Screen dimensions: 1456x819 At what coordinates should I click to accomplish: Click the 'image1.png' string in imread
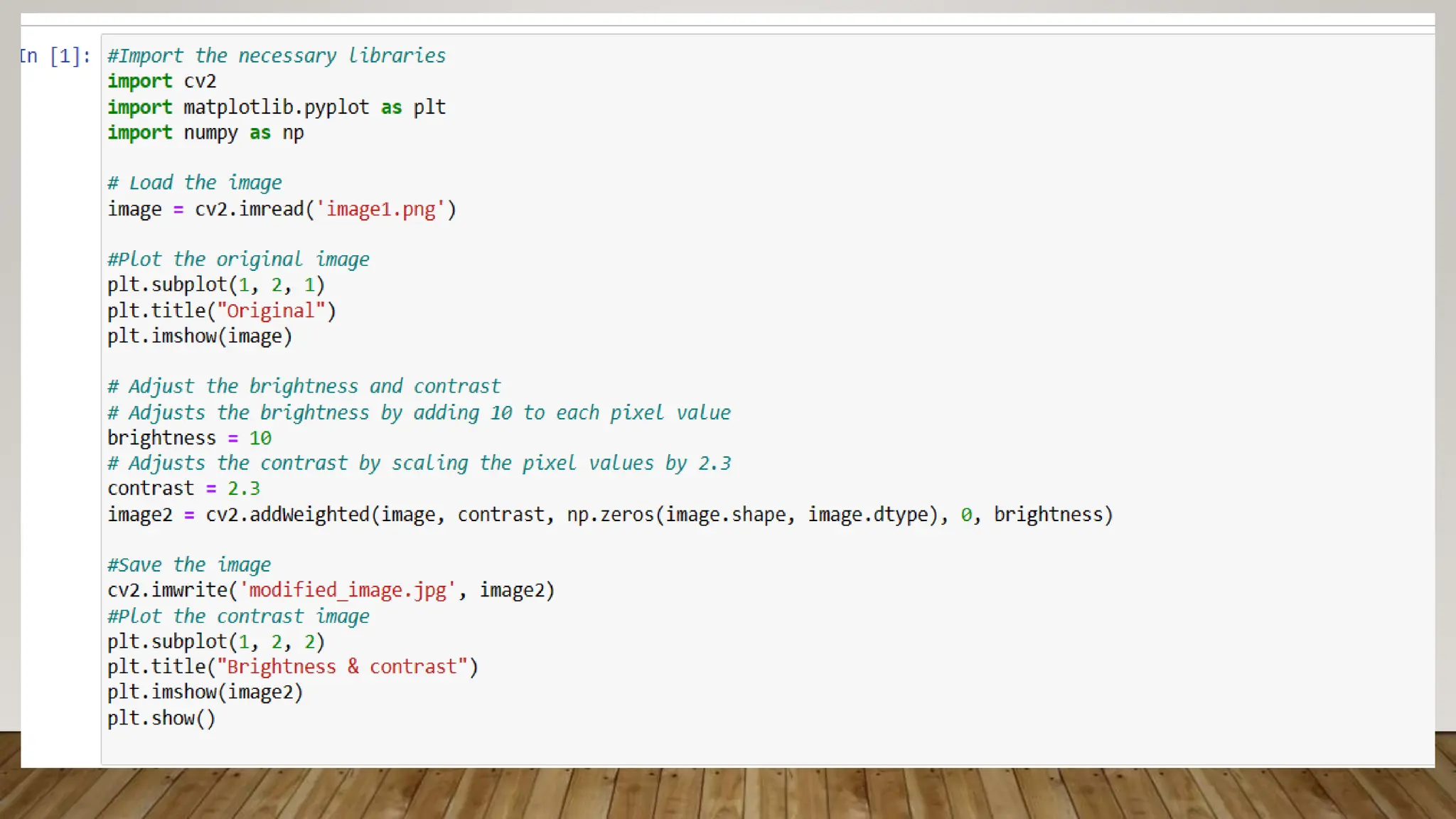tap(380, 210)
